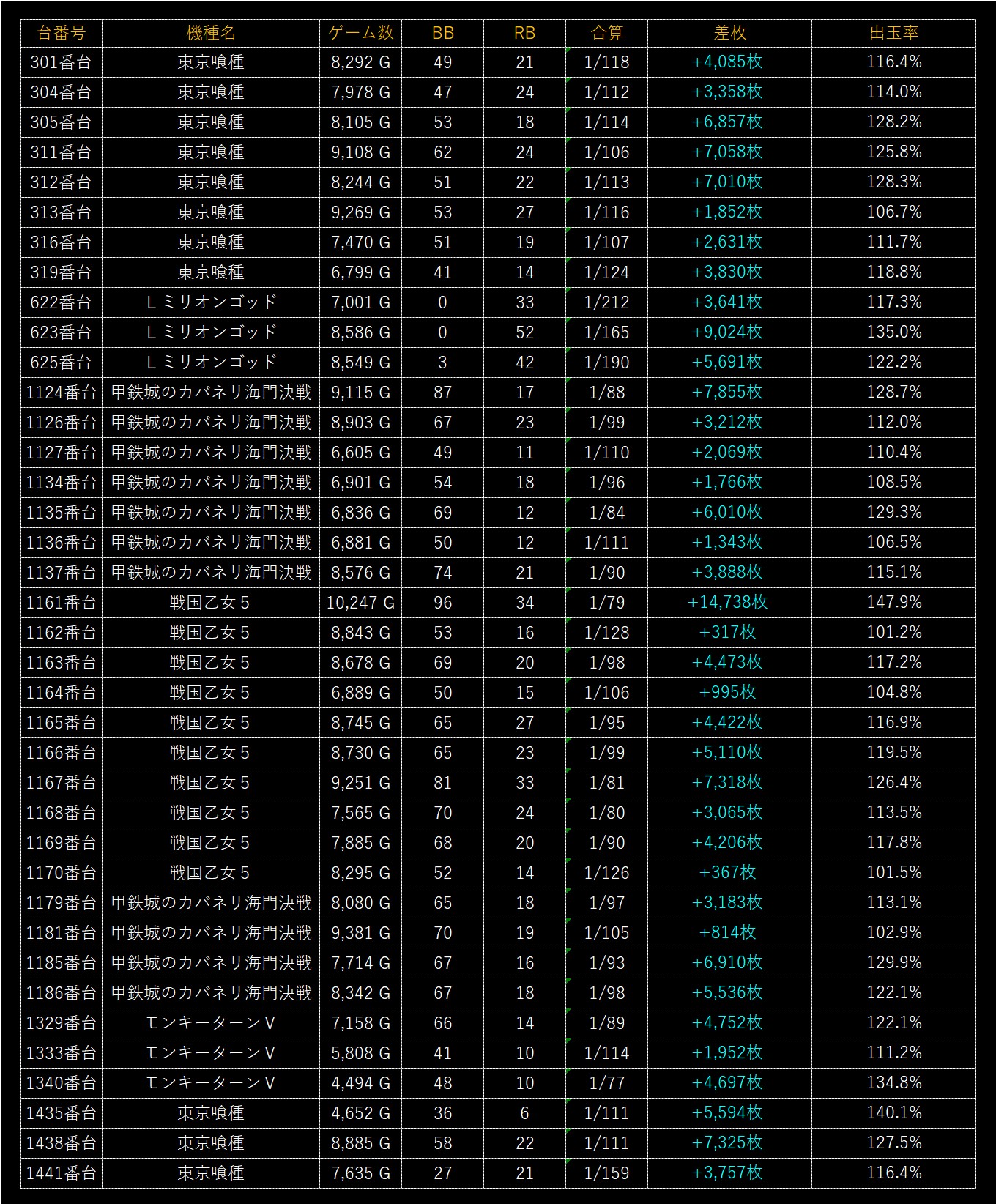Click the +7,855枚 difference value
Viewport: 996px width, 1204px height.
tap(727, 393)
